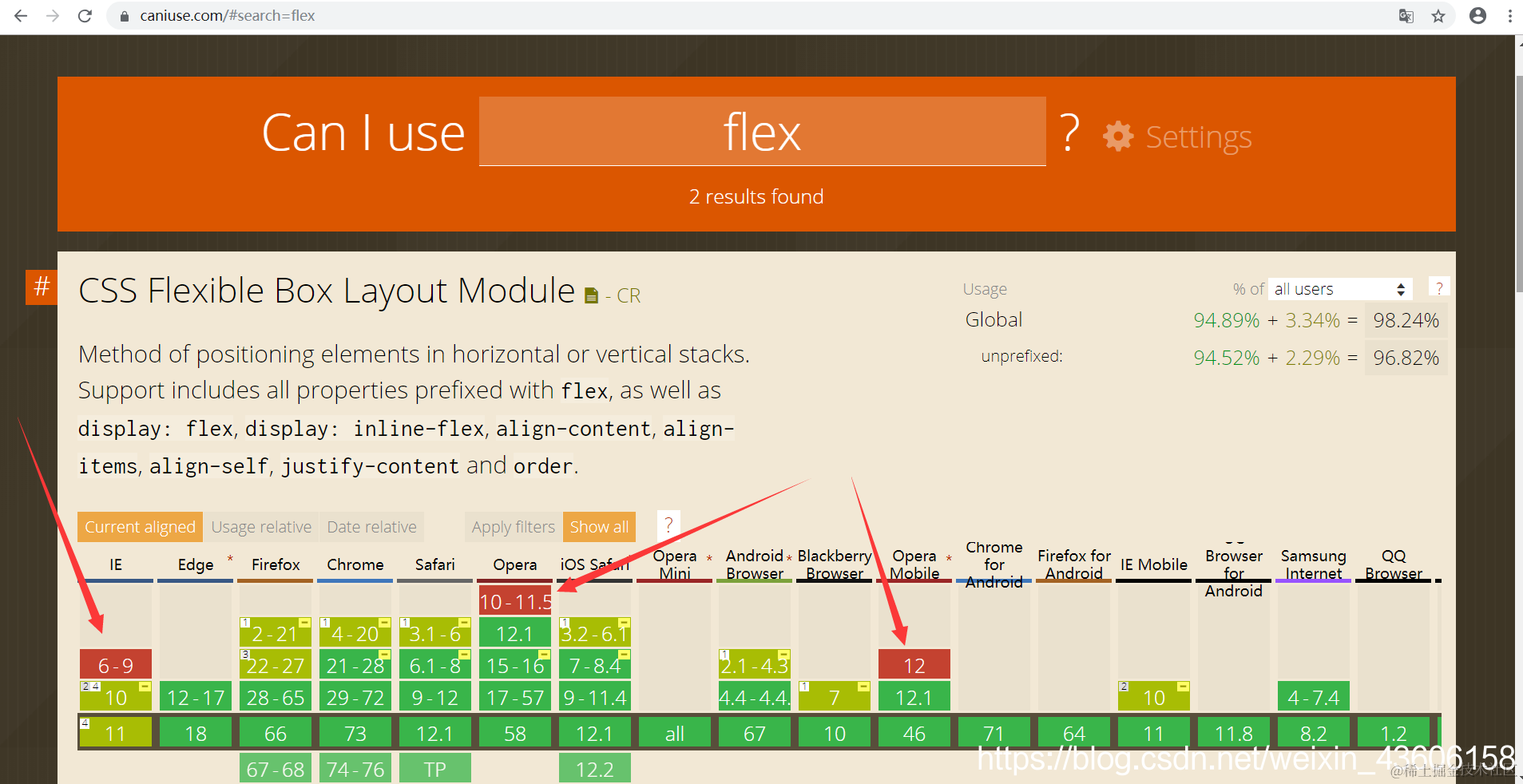The width and height of the screenshot is (1523, 784).
Task: Click Blackberry Browser 7 partial cell
Action: 835,696
